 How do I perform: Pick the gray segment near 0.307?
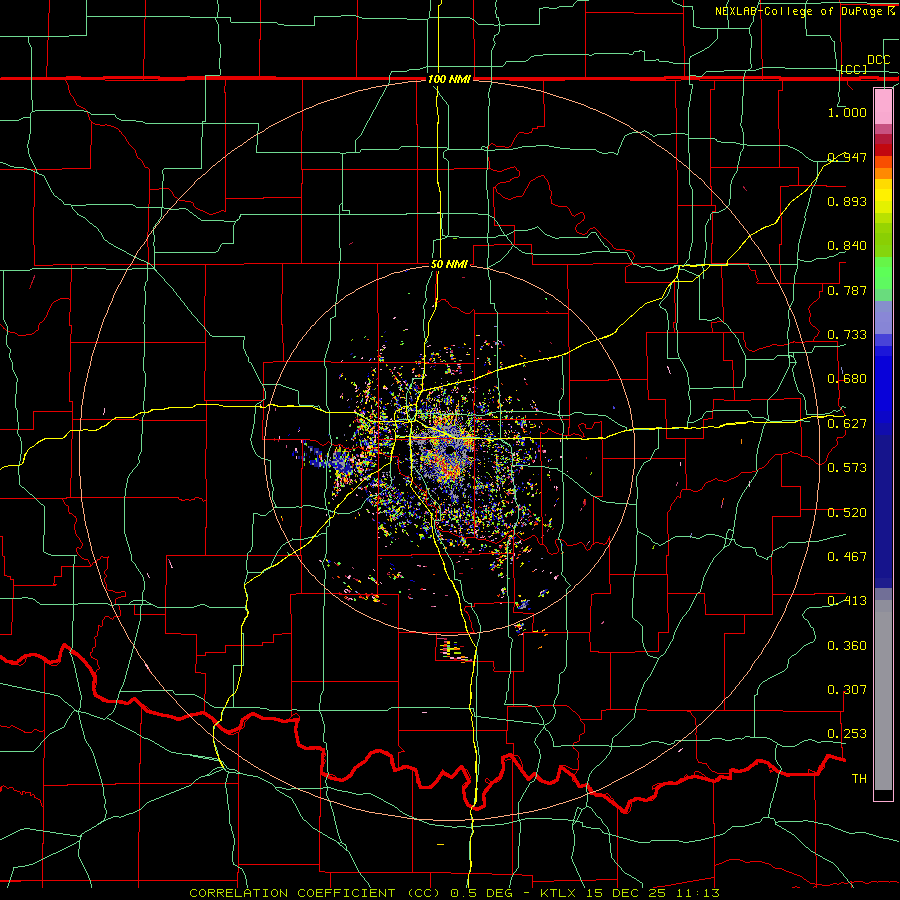883,695
